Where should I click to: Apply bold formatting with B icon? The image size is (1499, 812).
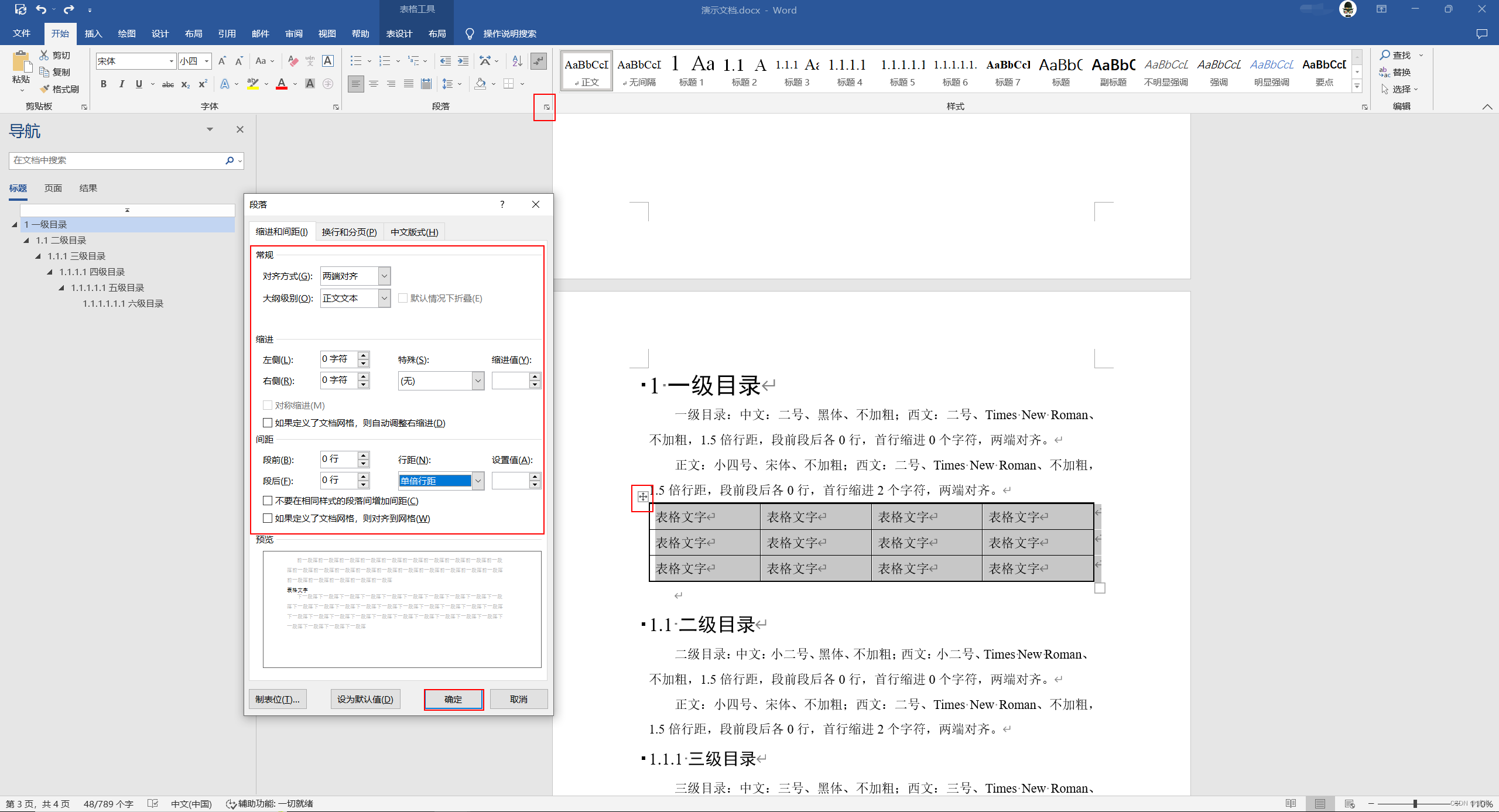pos(103,84)
